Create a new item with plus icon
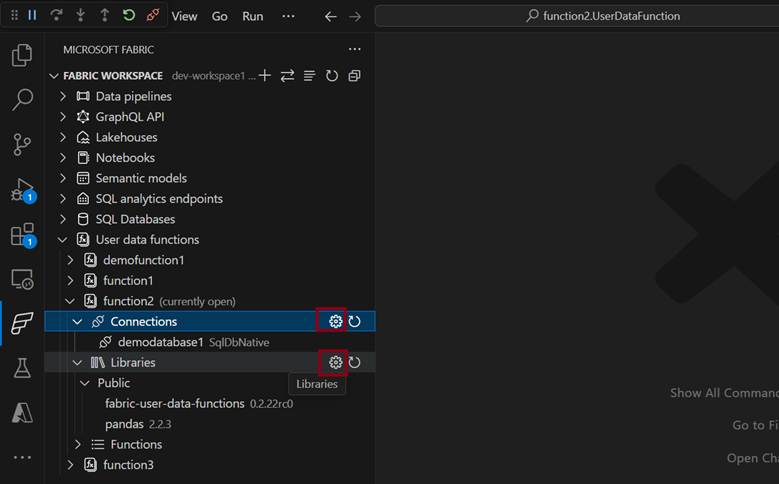This screenshot has height=484, width=779. 265,76
